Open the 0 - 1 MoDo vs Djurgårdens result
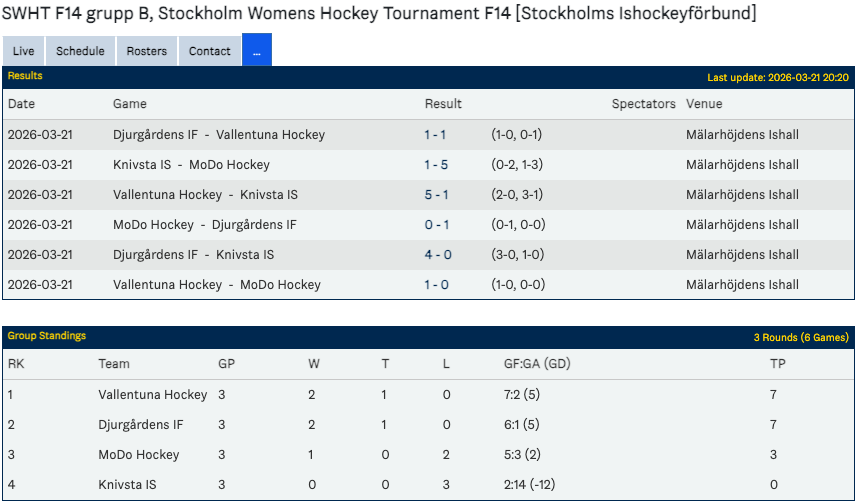Viewport: 859px width, 504px height. click(x=436, y=225)
